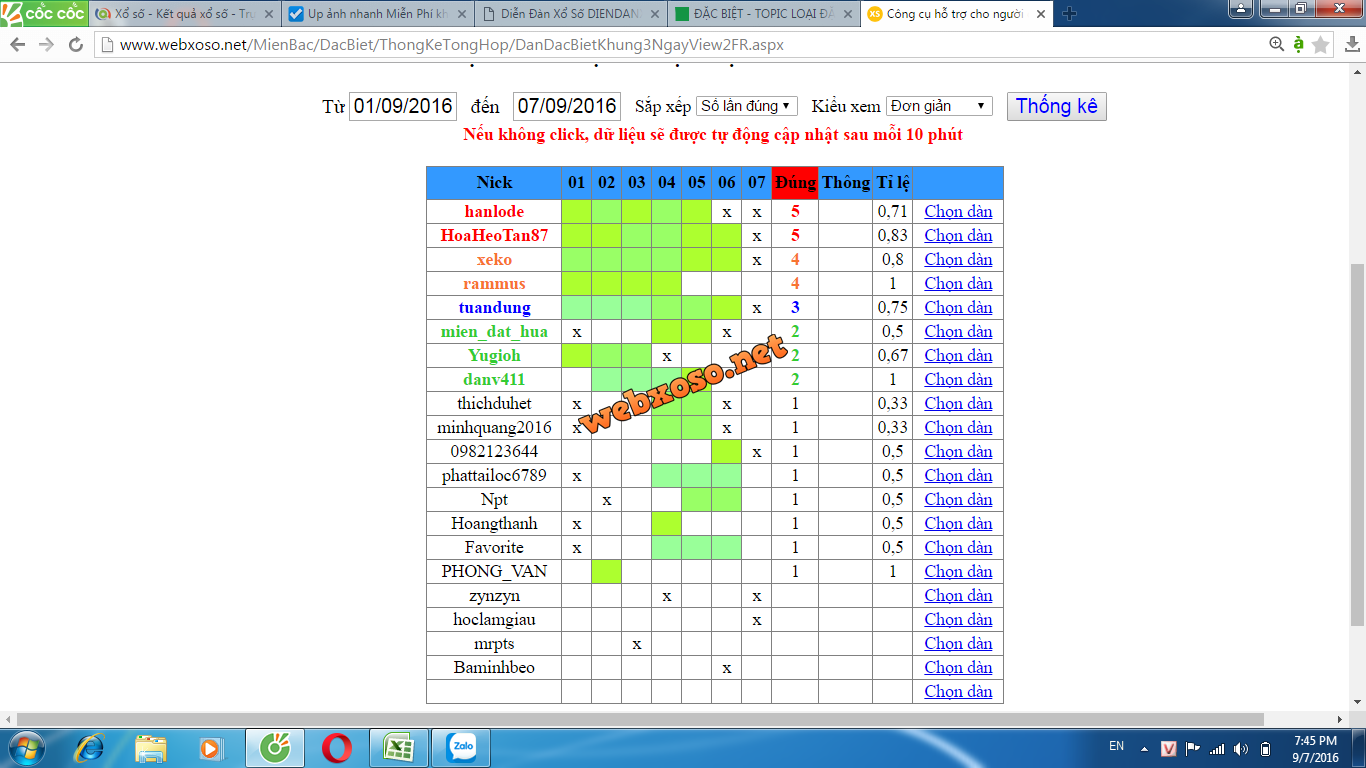
Task: Click the vertical page scrollbar thumb
Action: pyautogui.click(x=1357, y=445)
